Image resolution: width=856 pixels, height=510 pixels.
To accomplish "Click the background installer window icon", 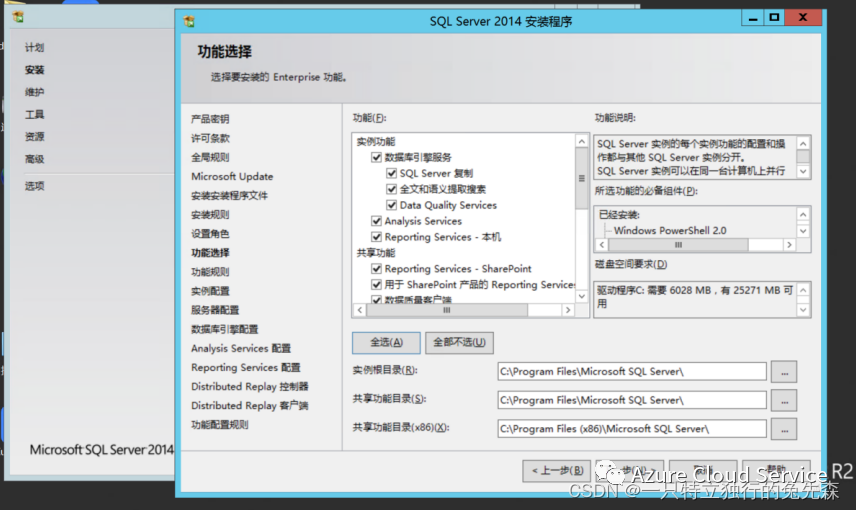I will pos(18,17).
